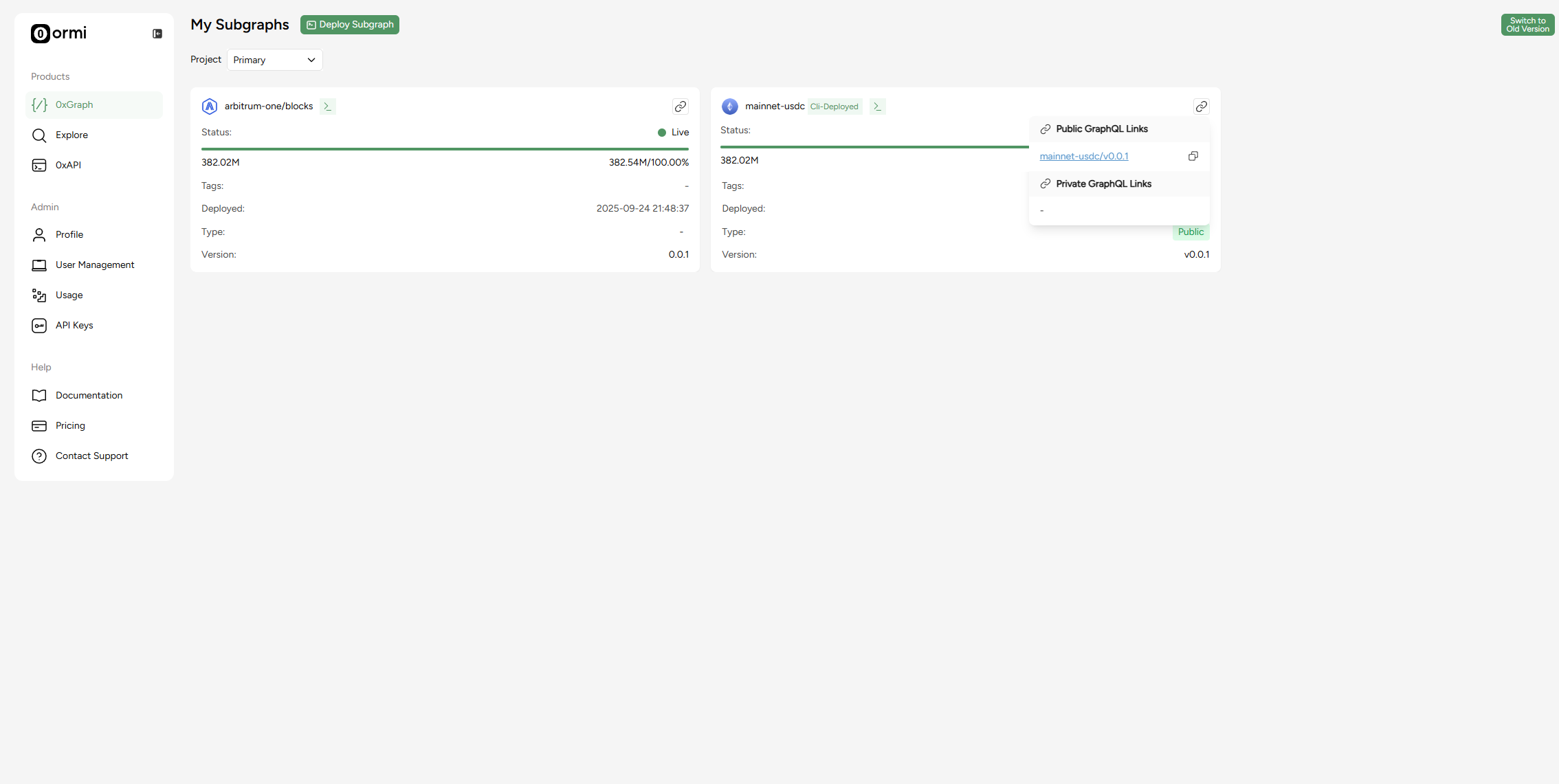
Task: Go to Explore in sidebar
Action: (71, 135)
